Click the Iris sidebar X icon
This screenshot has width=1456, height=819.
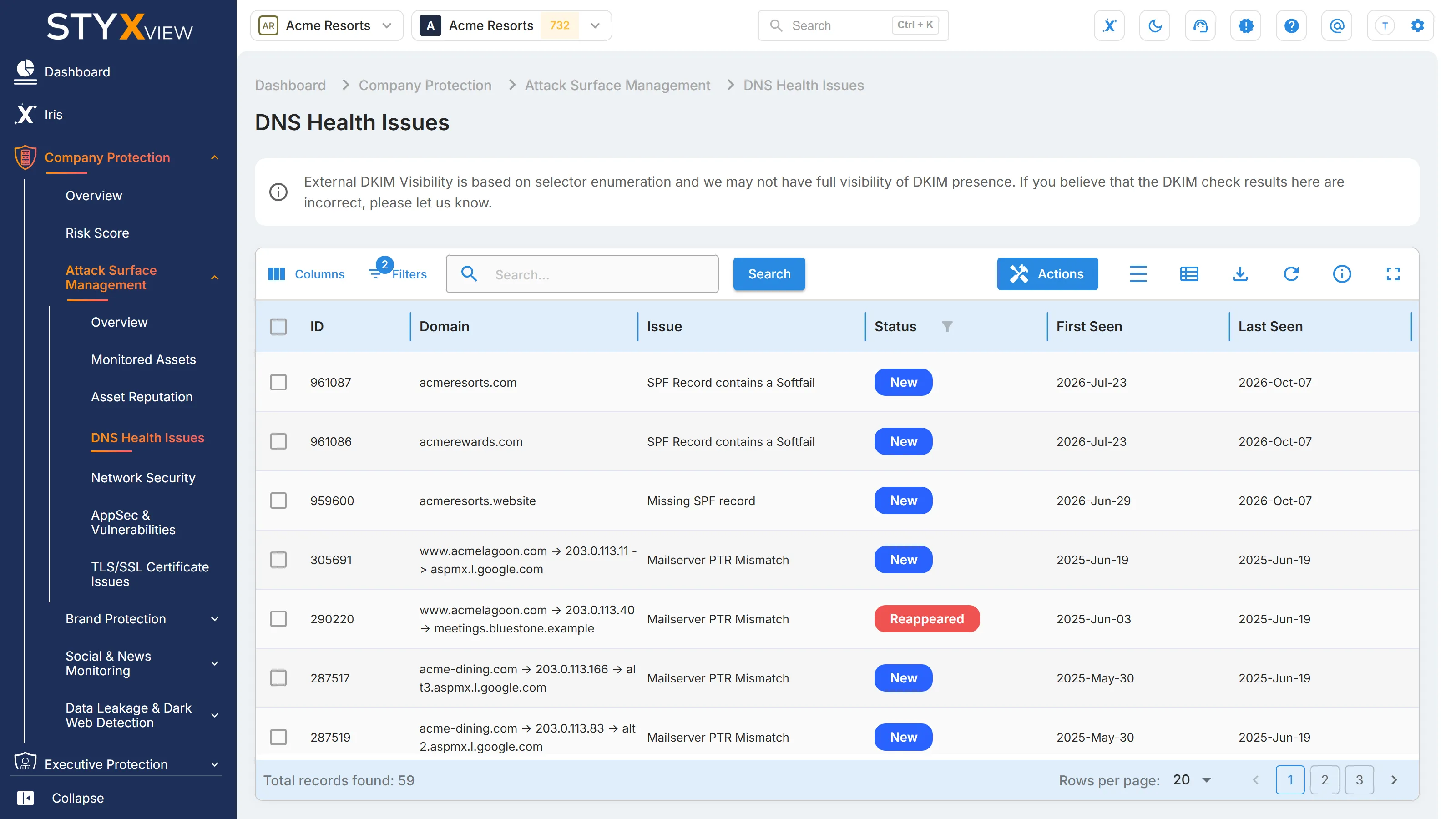[25, 114]
